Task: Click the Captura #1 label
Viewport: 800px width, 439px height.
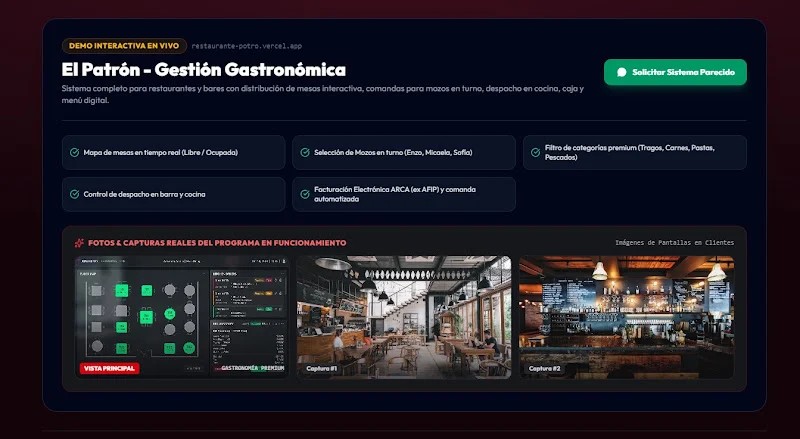Action: point(321,368)
